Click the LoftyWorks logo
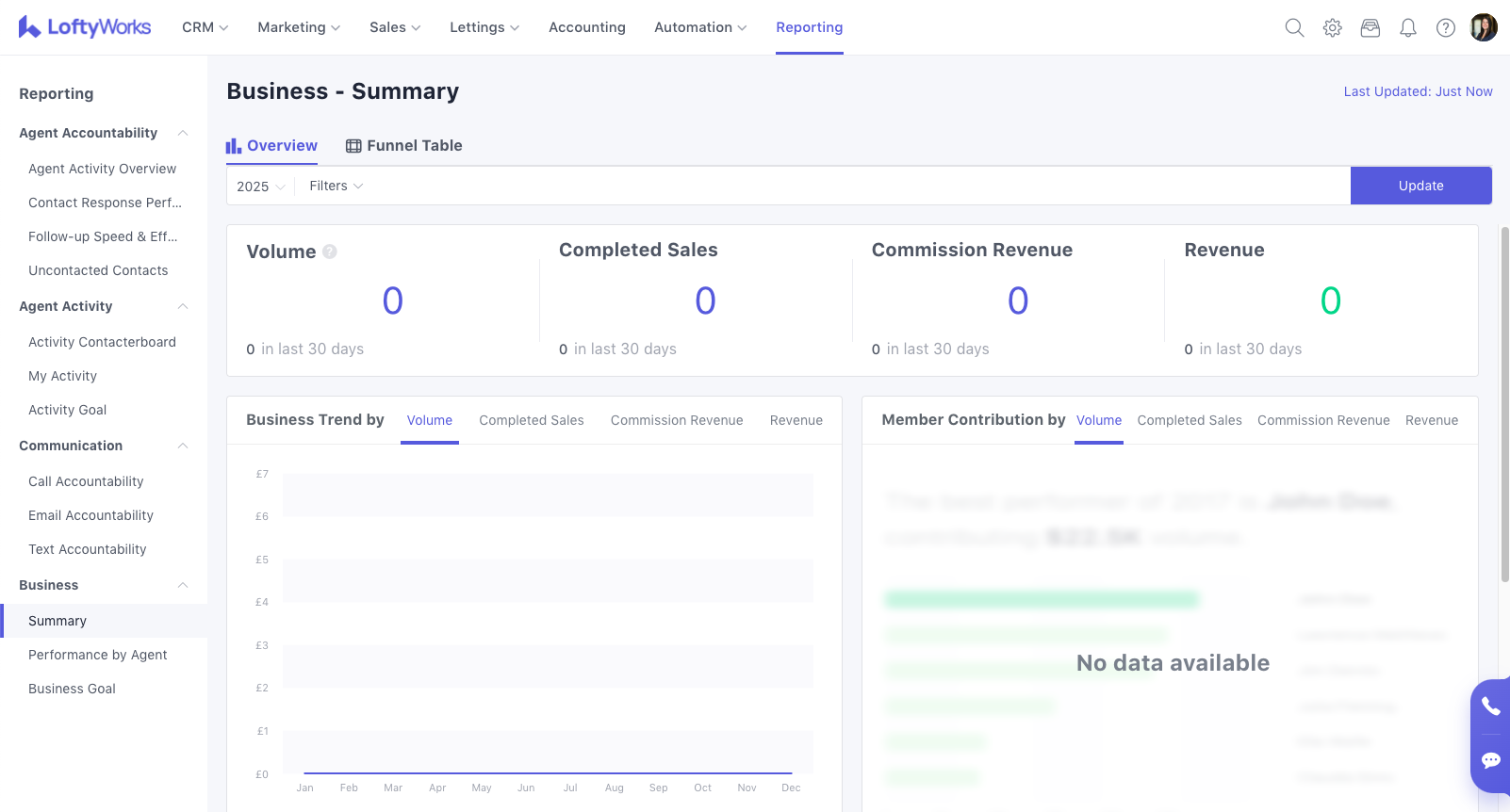 point(85,27)
